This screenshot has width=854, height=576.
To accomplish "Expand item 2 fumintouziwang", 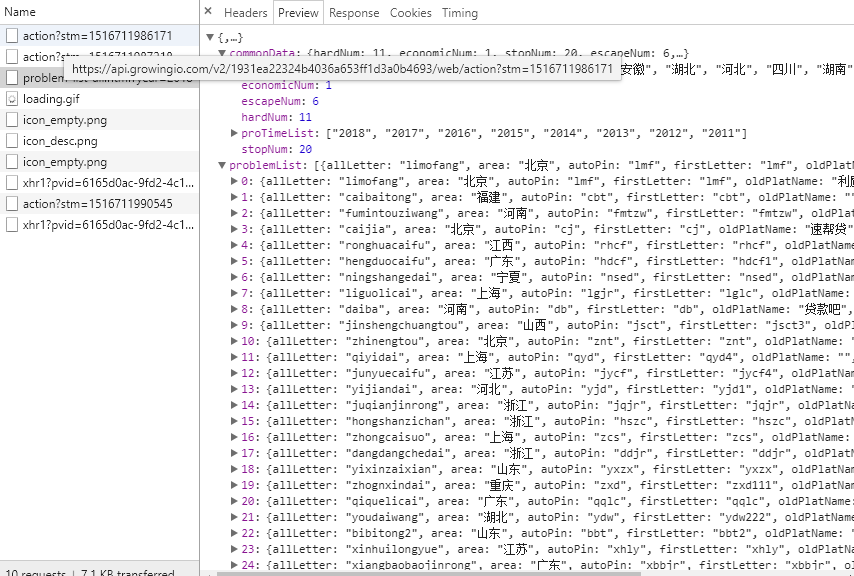I will (234, 213).
